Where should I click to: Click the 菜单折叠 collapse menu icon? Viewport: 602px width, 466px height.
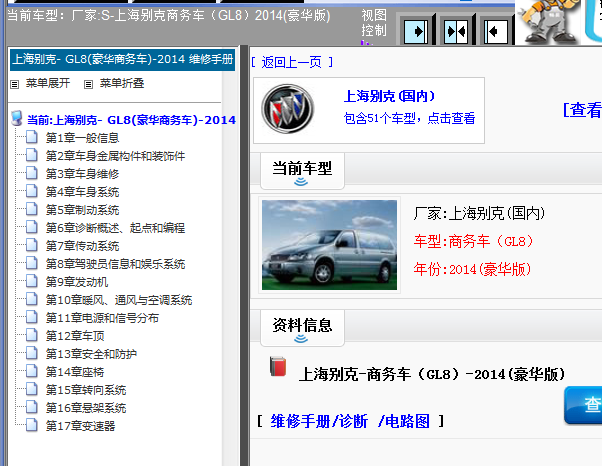(88, 84)
